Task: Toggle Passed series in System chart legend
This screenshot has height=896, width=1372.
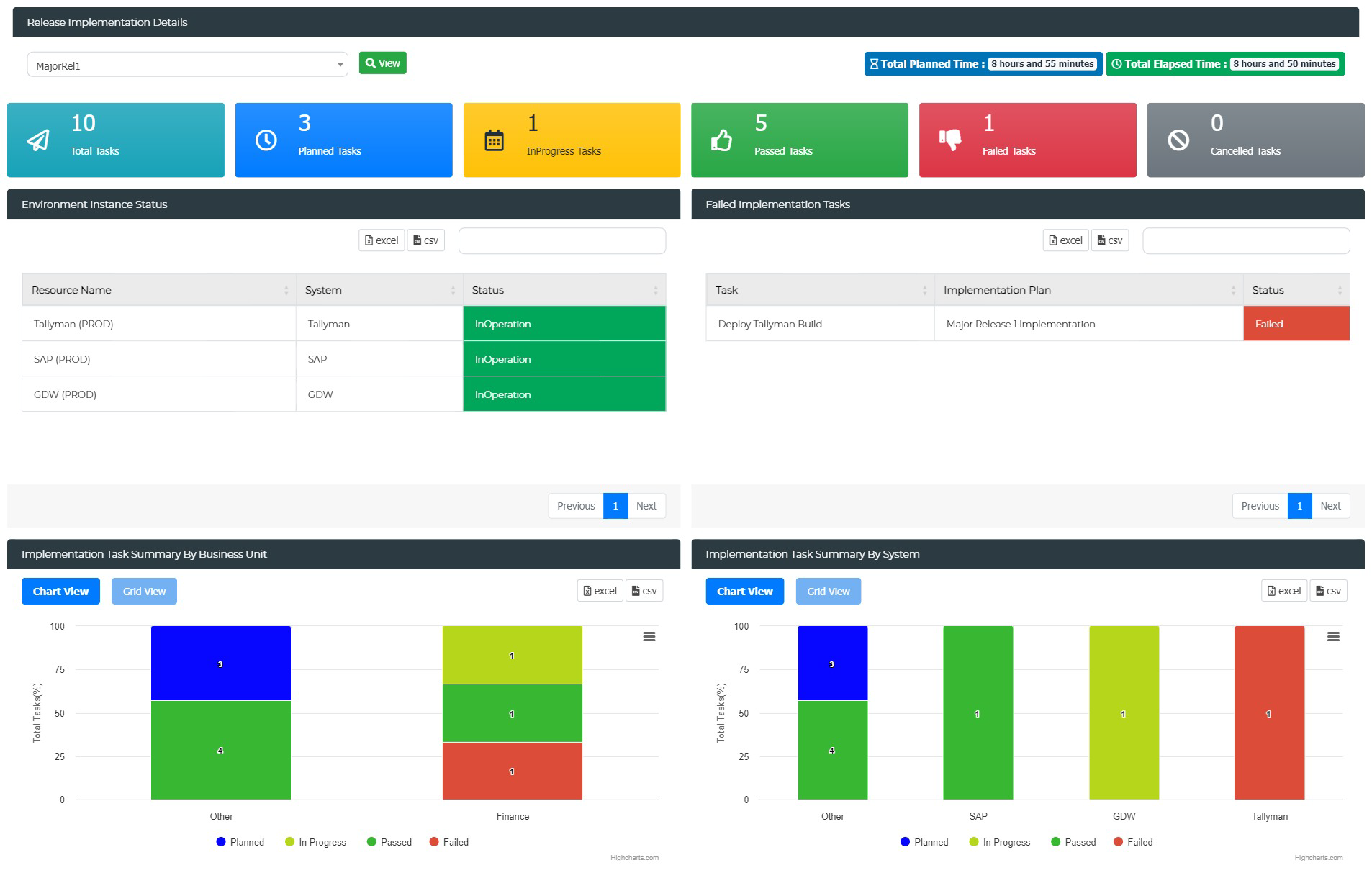Action: coord(1073,842)
